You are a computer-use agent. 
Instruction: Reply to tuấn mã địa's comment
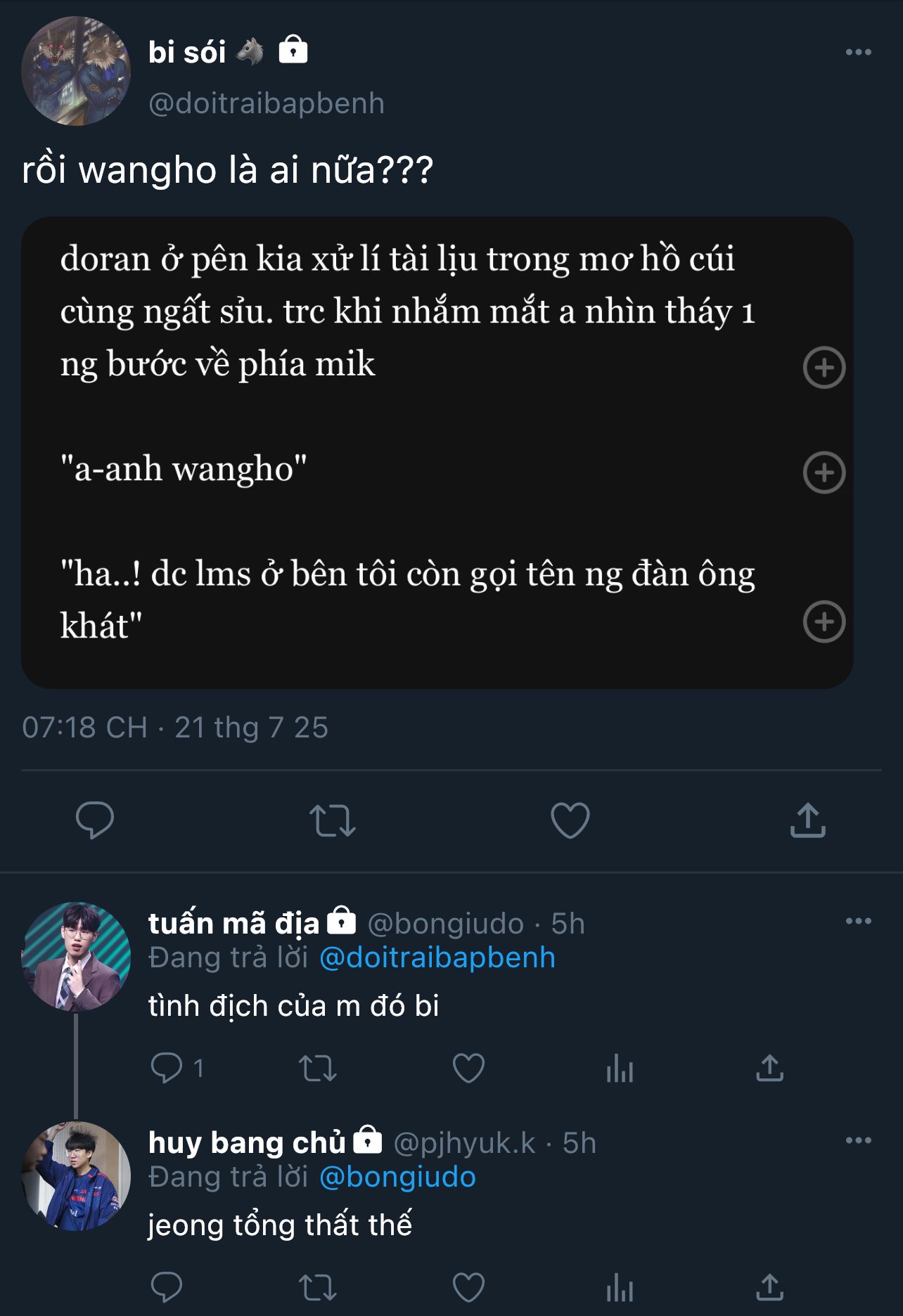coord(167,1068)
